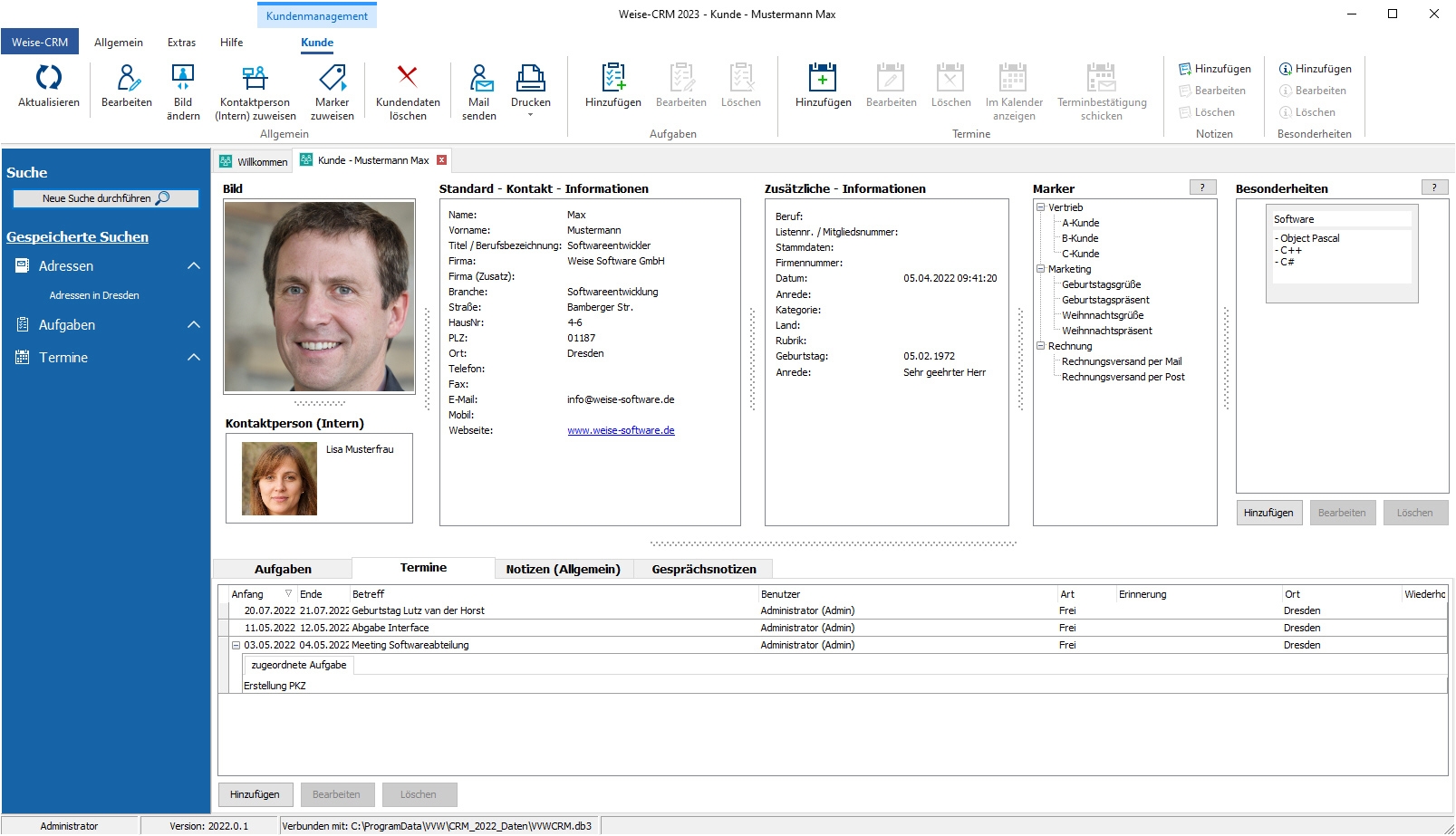Click the Aktualisieren refresh icon
Image resolution: width=1456 pixels, height=836 pixels.
(x=49, y=79)
